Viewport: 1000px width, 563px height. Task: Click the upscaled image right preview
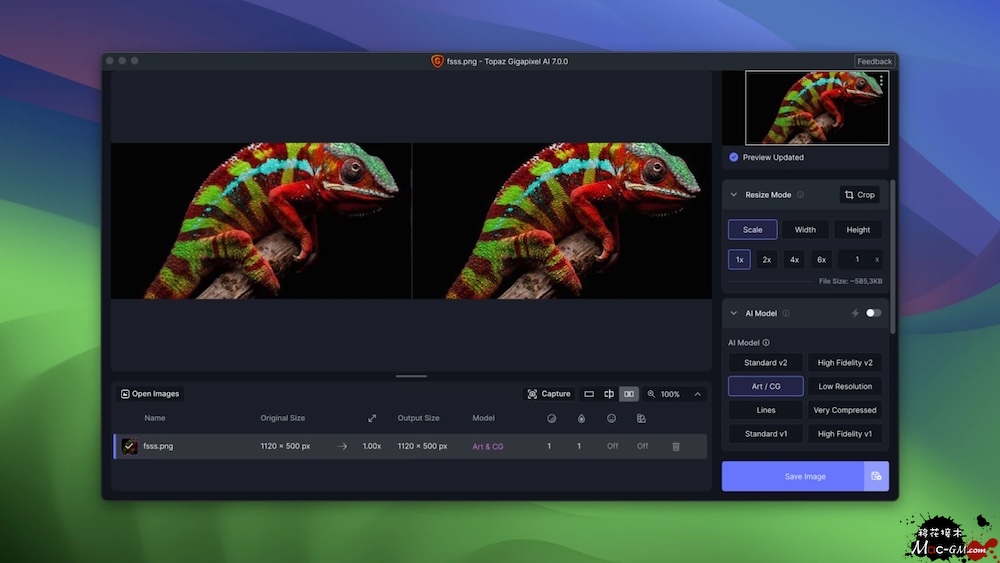(x=562, y=221)
